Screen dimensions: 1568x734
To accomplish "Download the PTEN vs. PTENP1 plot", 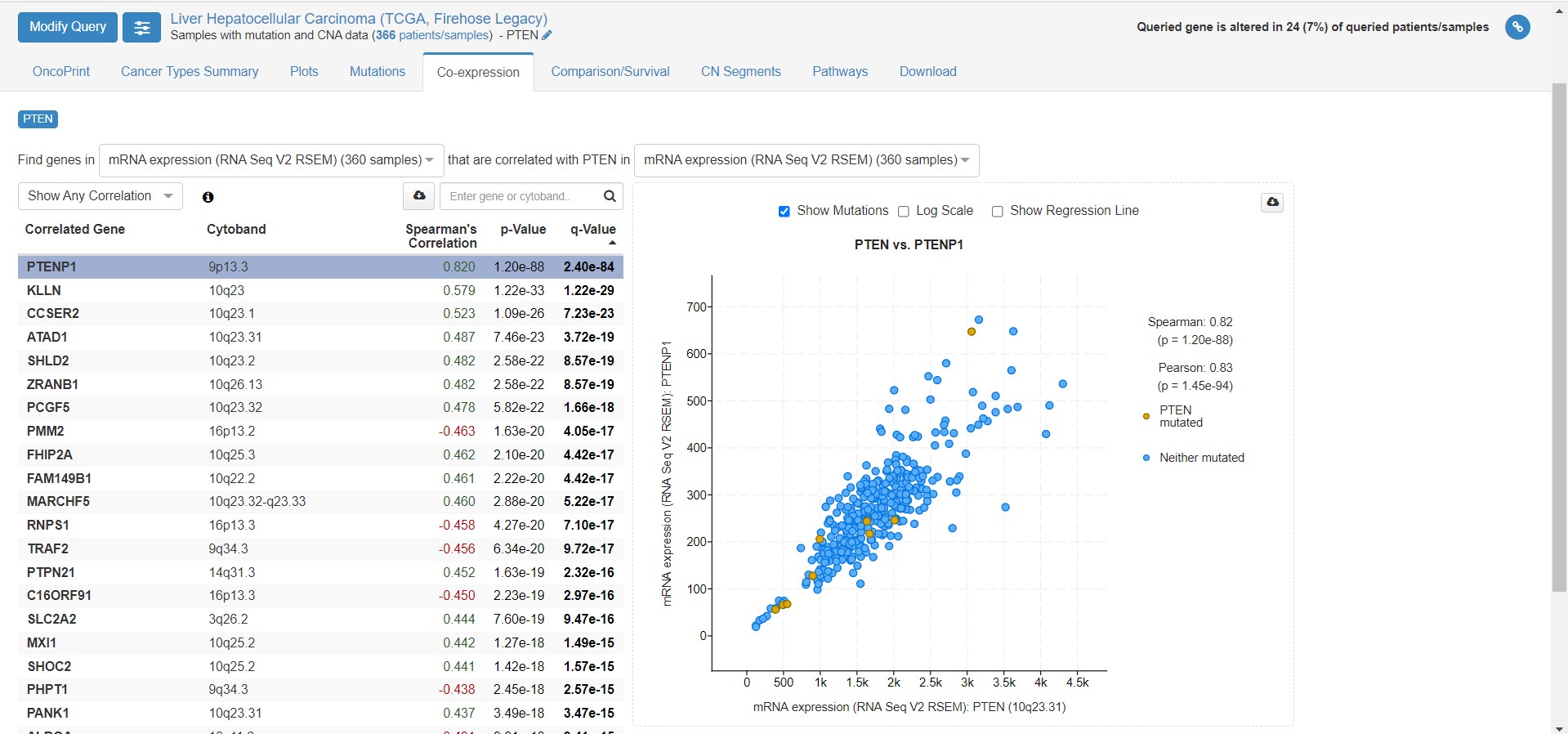I will click(1272, 202).
